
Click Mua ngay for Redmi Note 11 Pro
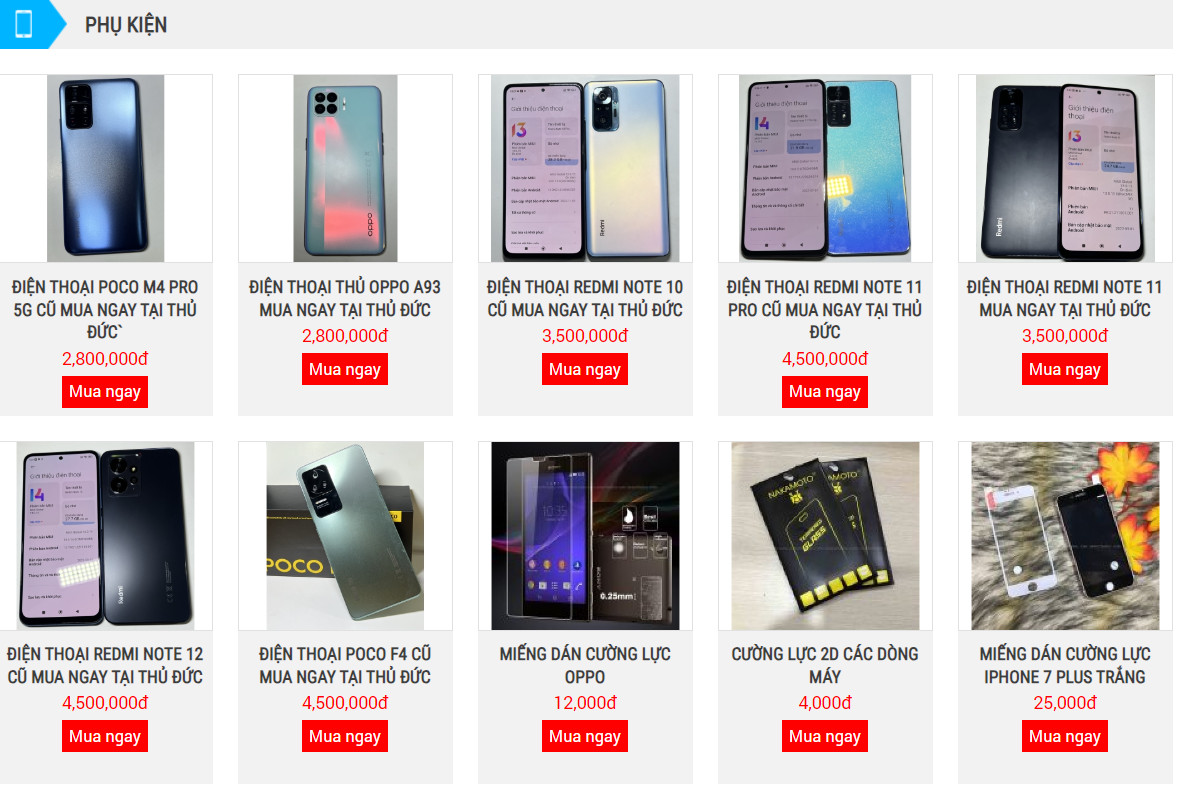coord(825,392)
